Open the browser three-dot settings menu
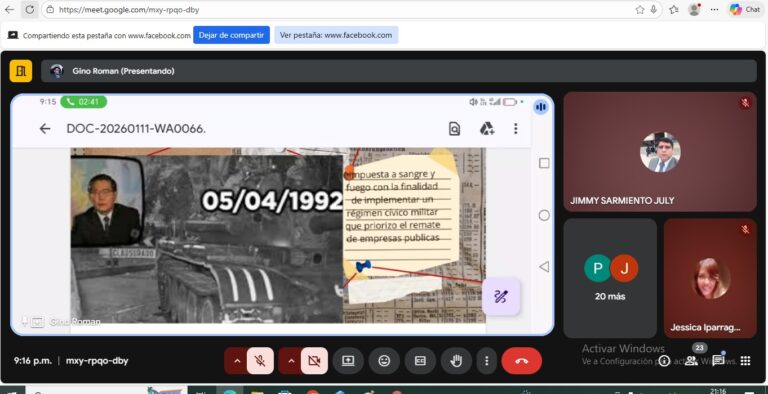 [x=715, y=10]
